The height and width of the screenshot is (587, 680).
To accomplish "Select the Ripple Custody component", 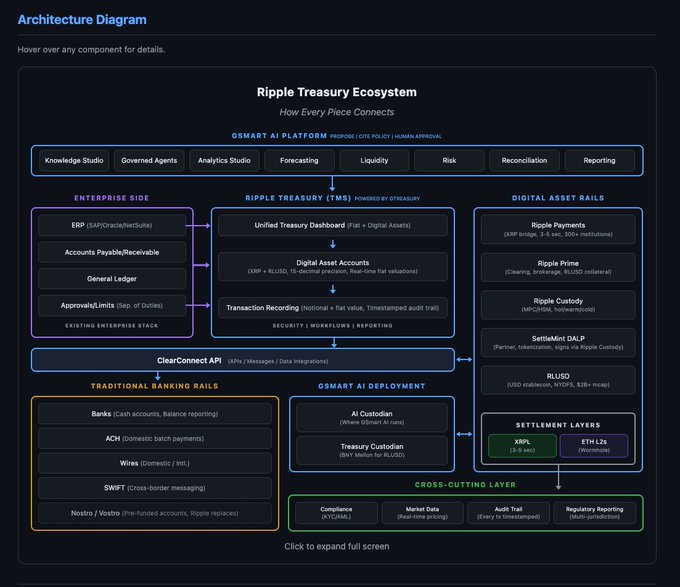I will tap(558, 305).
